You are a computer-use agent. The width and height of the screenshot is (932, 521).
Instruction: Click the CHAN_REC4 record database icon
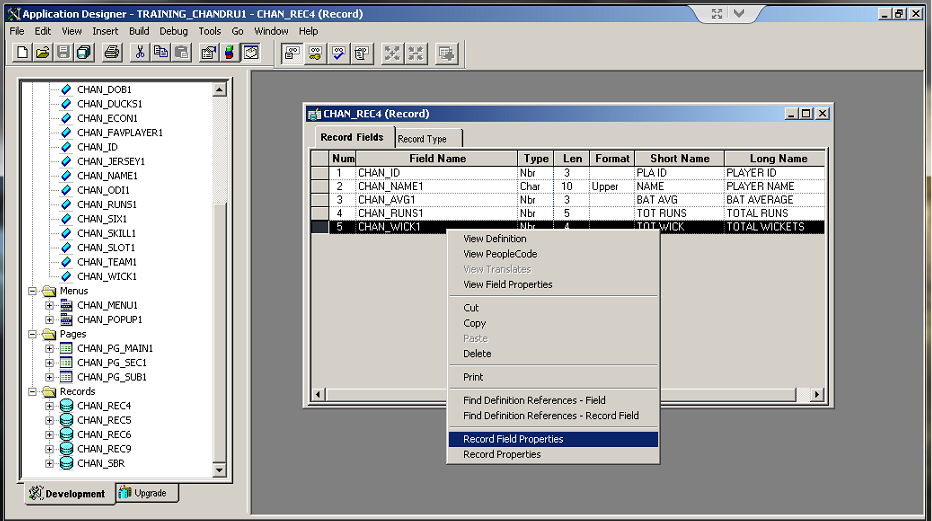[67, 406]
